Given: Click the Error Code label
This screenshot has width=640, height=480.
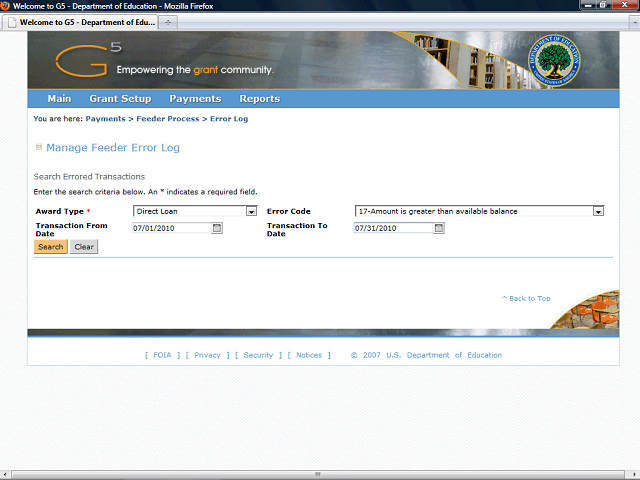Looking at the screenshot, I should pos(289,211).
